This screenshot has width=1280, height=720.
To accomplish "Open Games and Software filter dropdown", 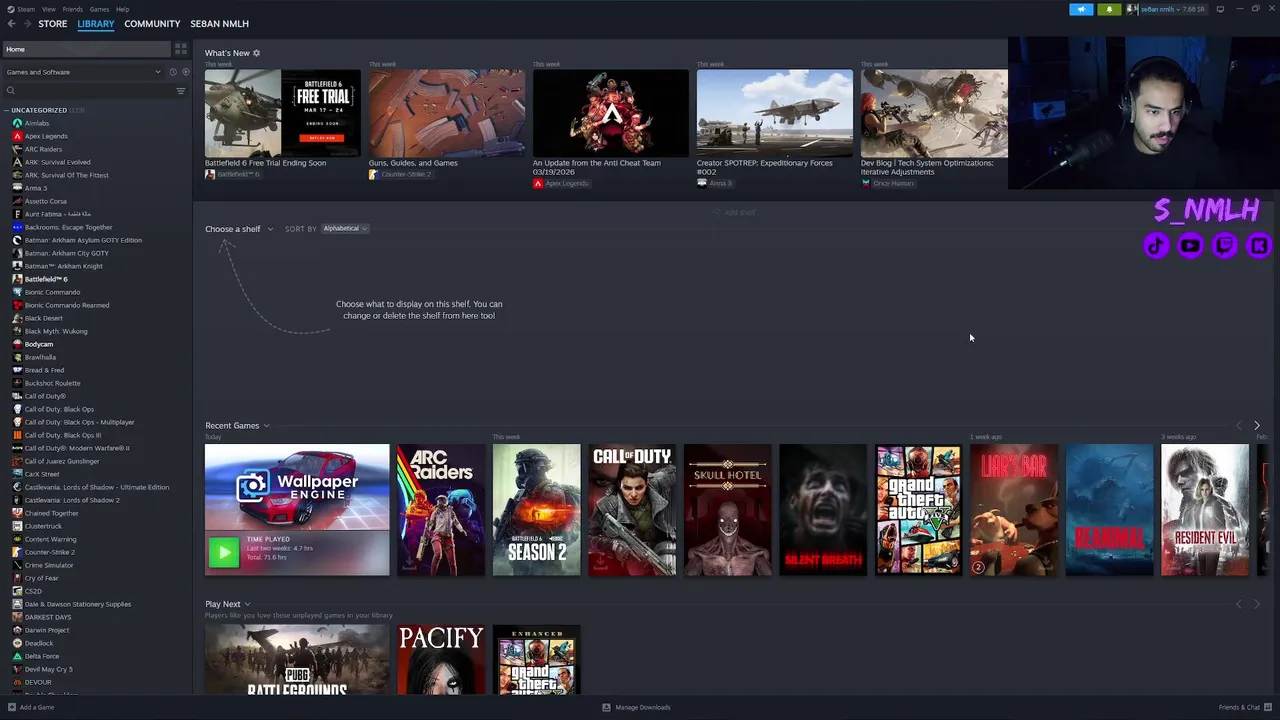I will click(x=83, y=72).
